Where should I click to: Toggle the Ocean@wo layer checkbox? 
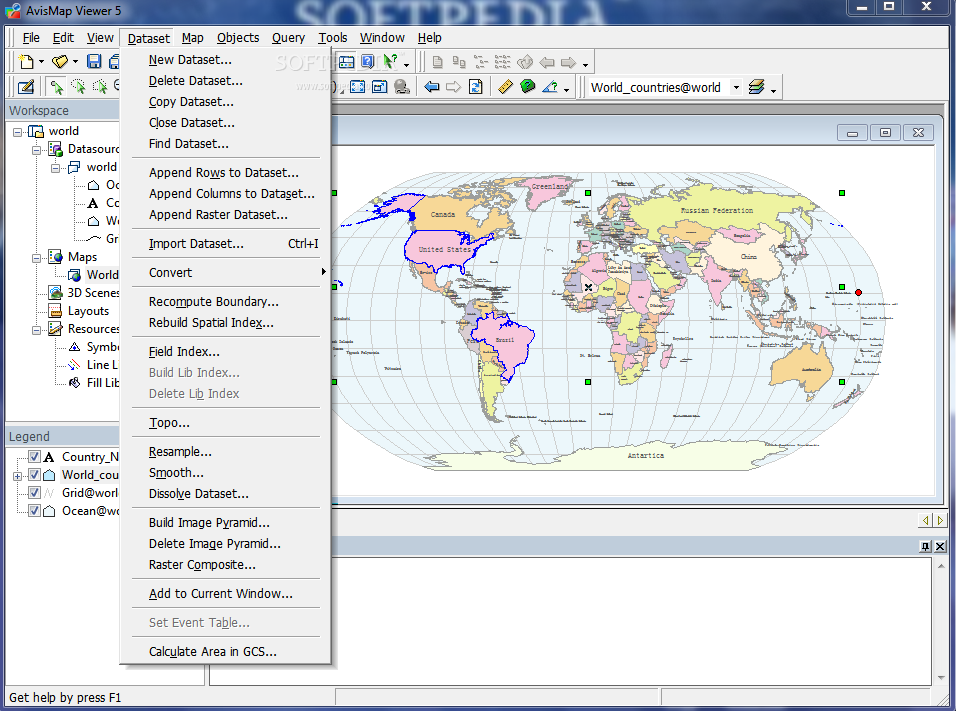click(x=35, y=511)
